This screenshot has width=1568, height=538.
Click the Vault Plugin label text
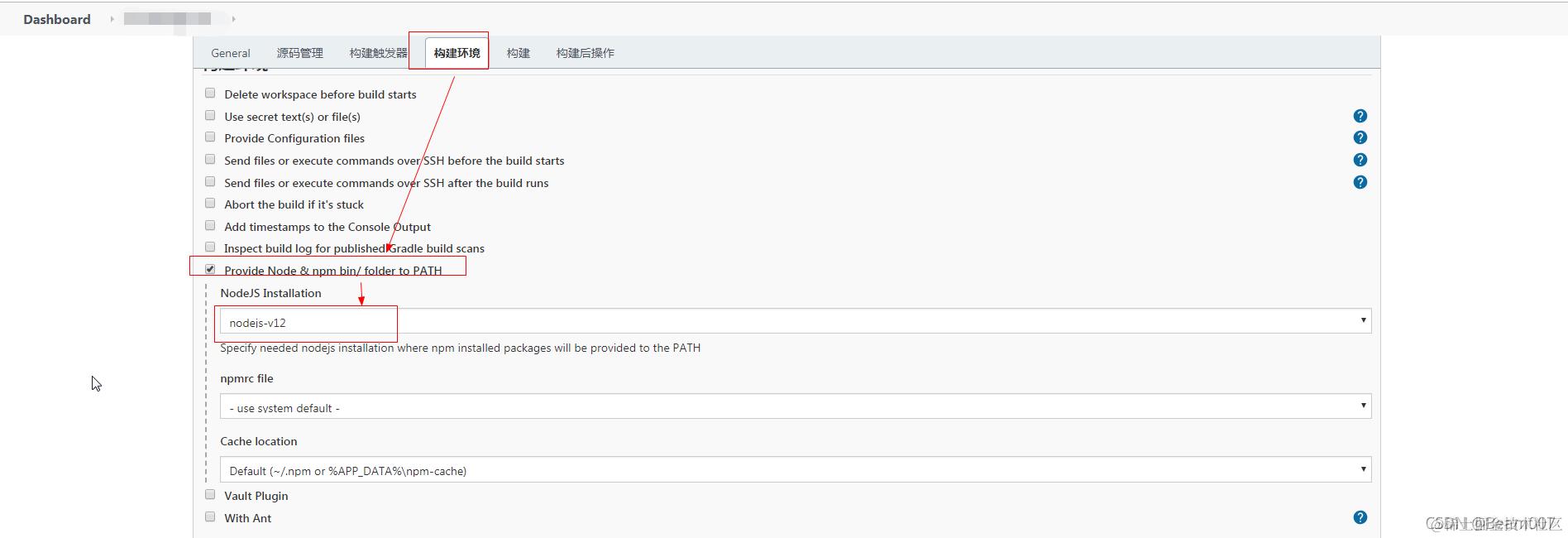(256, 496)
